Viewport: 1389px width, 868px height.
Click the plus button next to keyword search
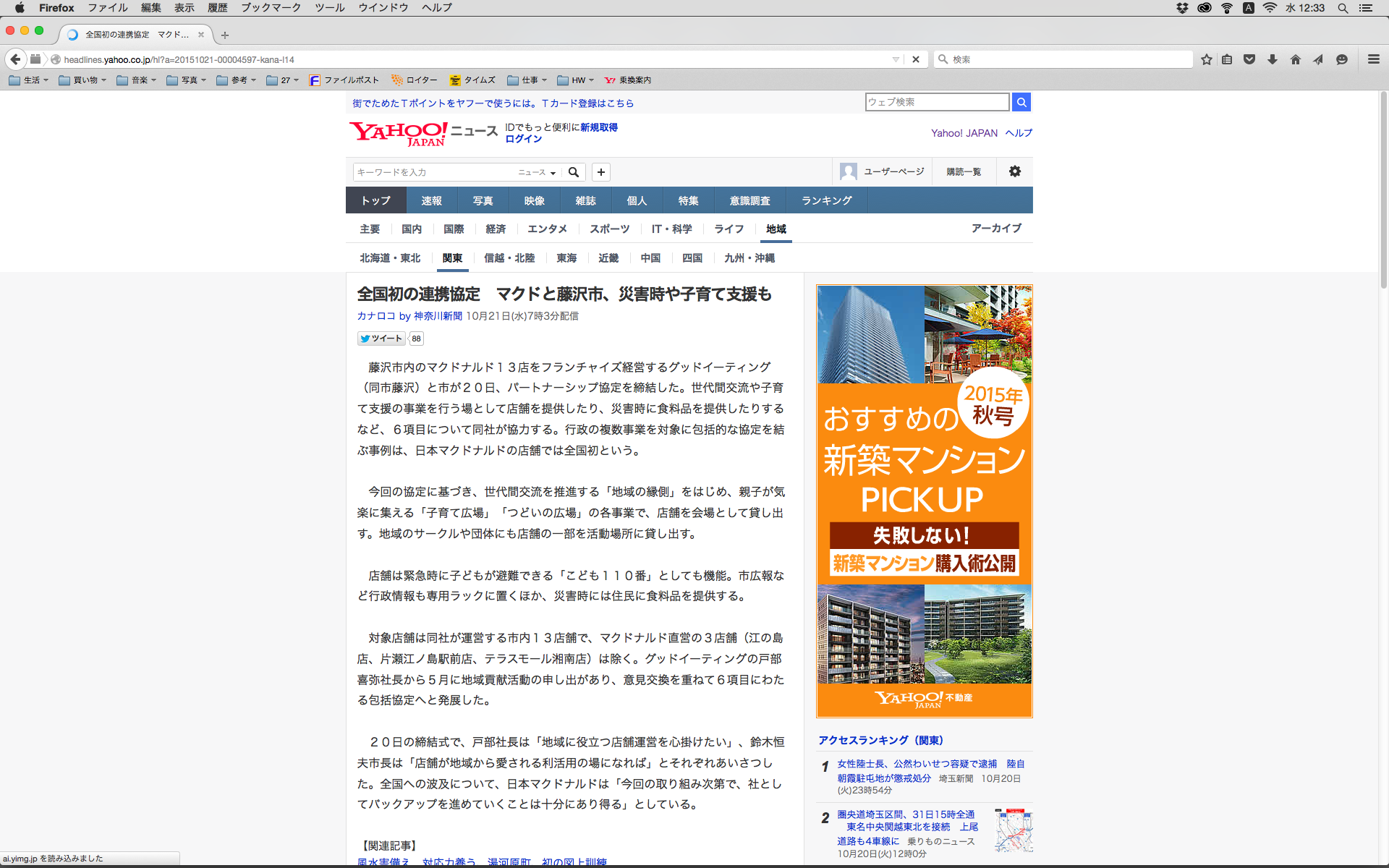coord(601,172)
